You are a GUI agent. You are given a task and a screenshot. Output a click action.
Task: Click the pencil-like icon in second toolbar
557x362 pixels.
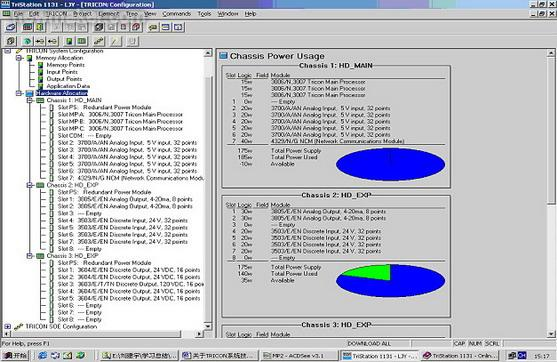(x=115, y=41)
